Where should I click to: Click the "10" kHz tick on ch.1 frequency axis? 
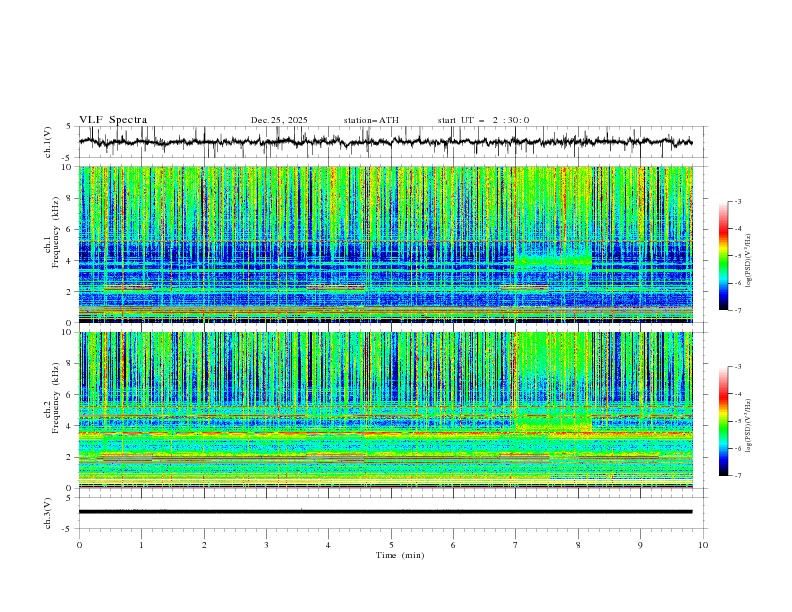click(x=69, y=167)
